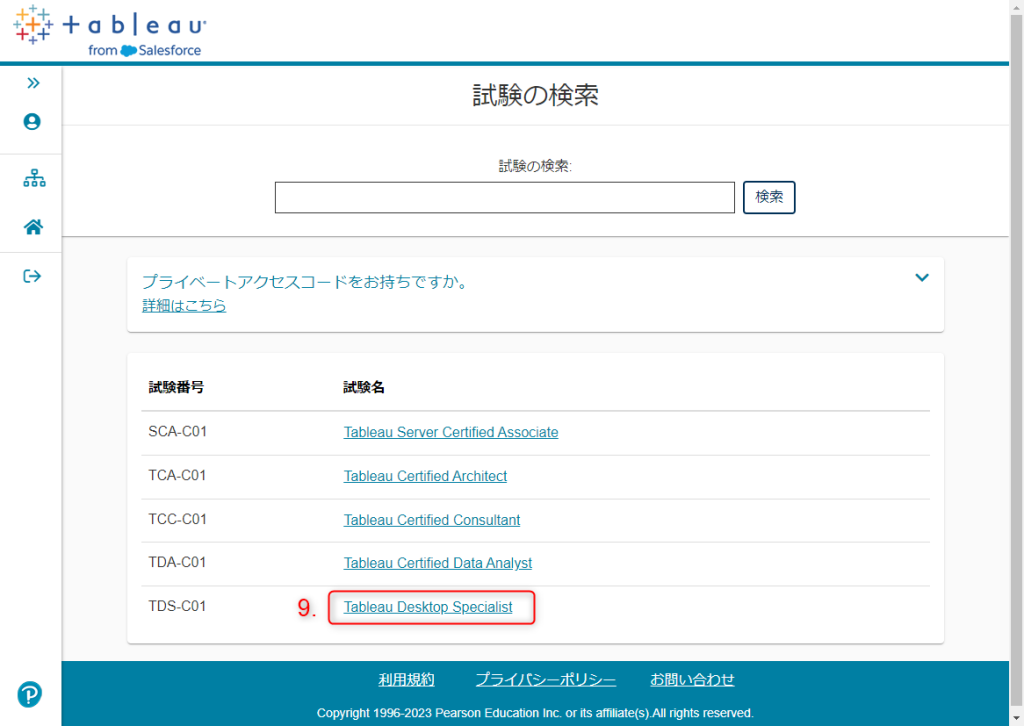Click the TDS-C01 exam number cell
Viewport: 1024px width, 726px height.
tap(177, 606)
